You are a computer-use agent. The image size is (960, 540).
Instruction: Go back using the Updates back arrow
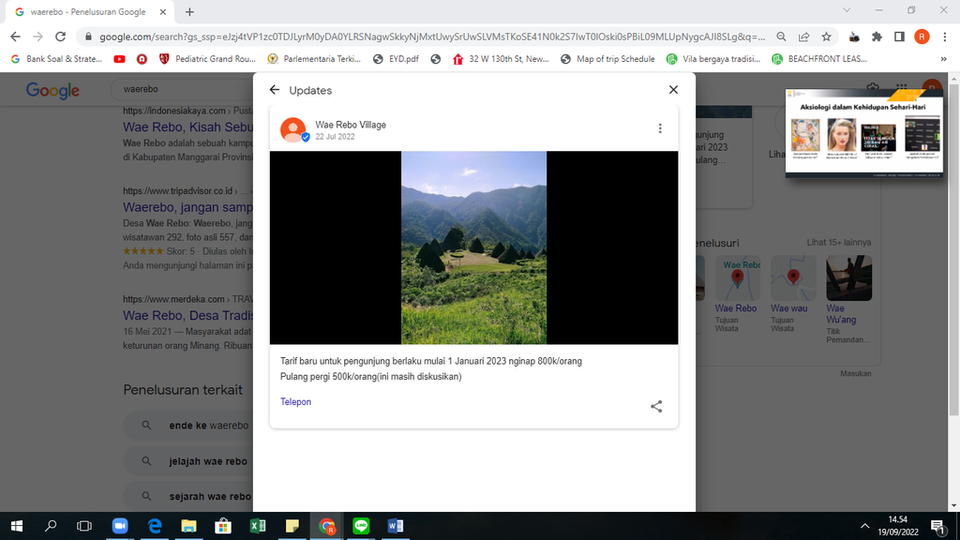[274, 90]
